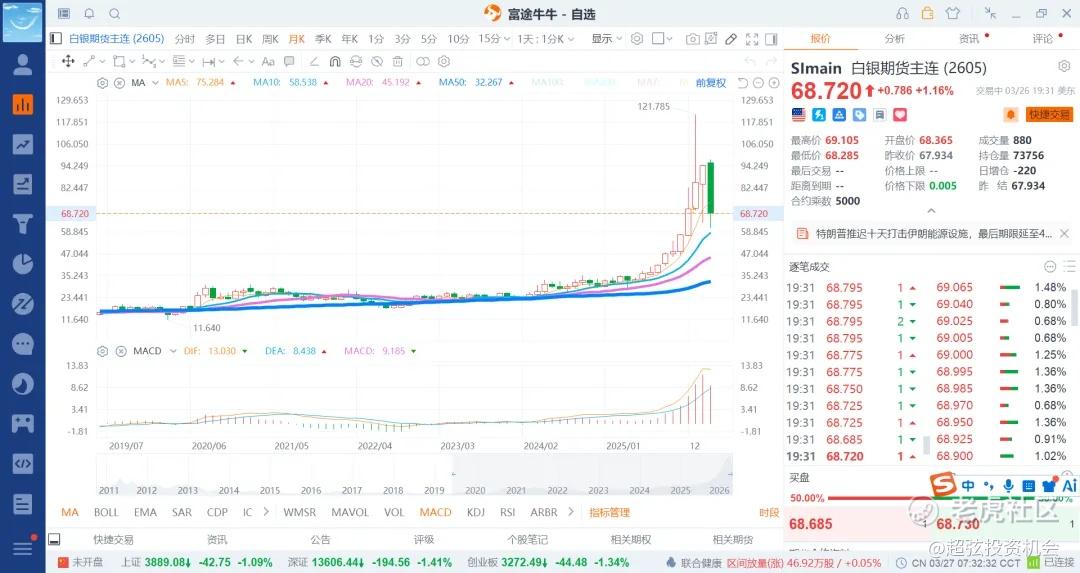Select the 月K period tab
1080x573 pixels.
click(x=297, y=39)
